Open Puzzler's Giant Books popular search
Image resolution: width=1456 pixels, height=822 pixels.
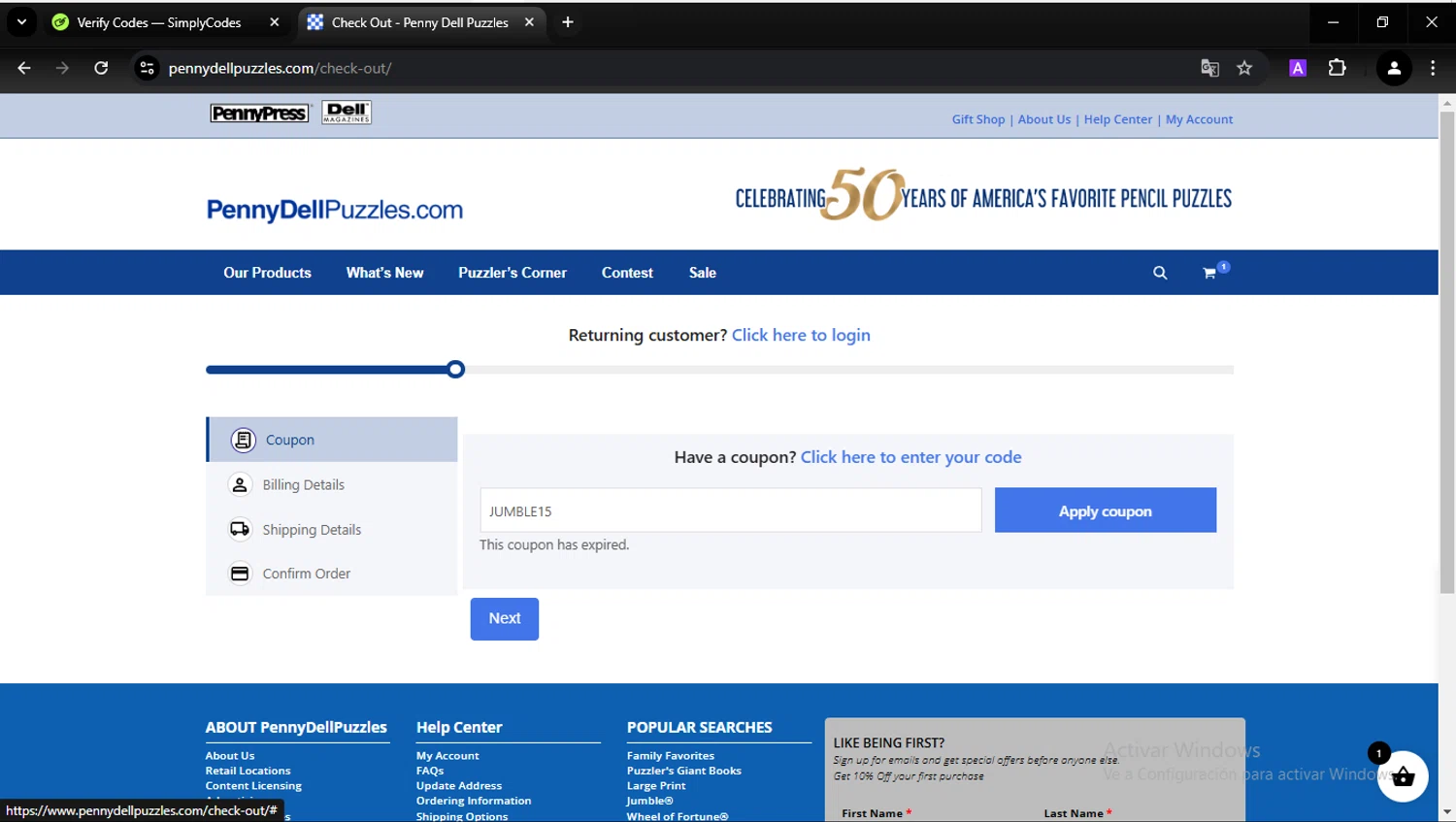click(684, 771)
